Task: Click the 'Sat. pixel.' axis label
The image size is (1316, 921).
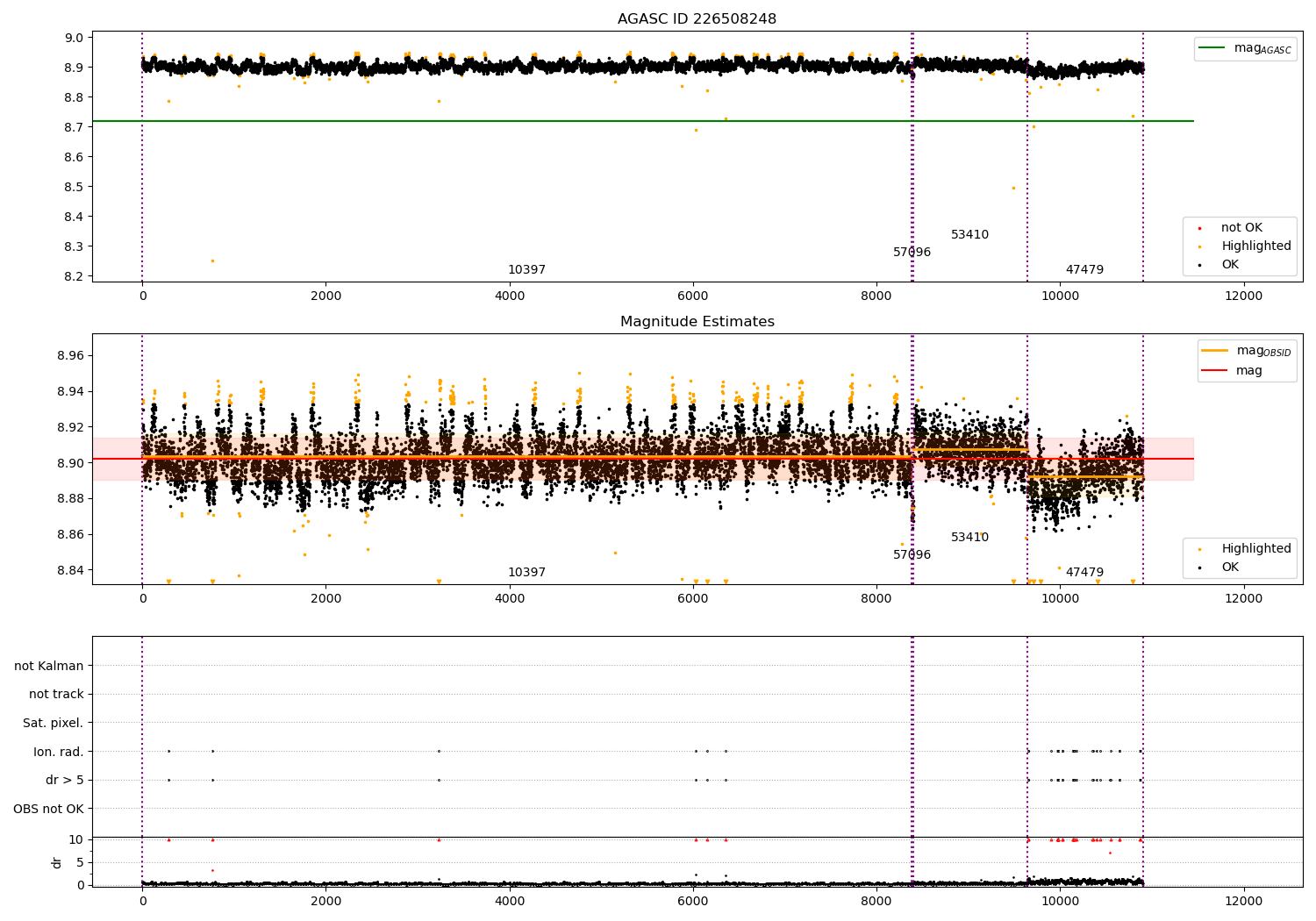Action: [x=53, y=723]
